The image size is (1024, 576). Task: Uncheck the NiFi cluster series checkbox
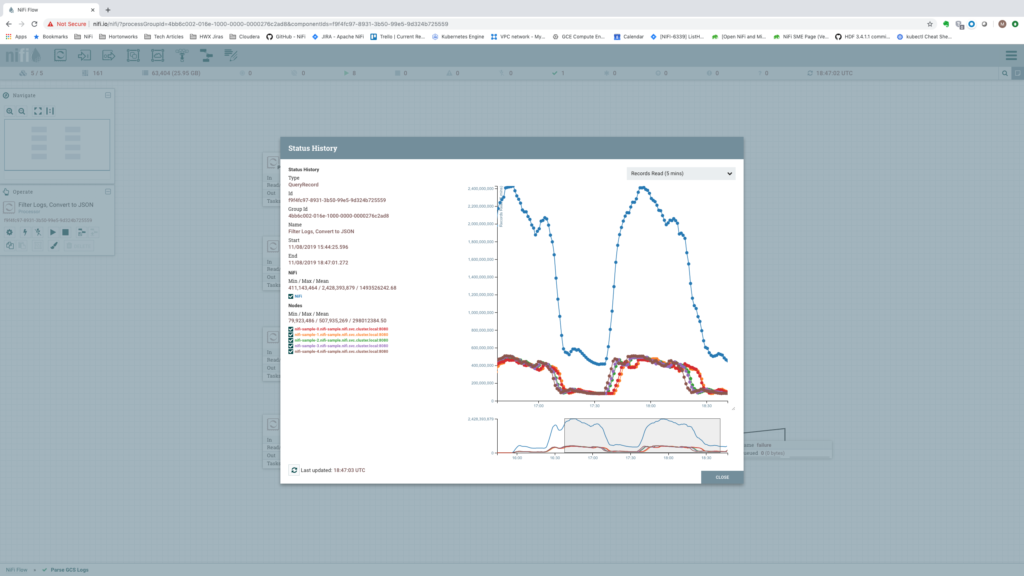(291, 296)
